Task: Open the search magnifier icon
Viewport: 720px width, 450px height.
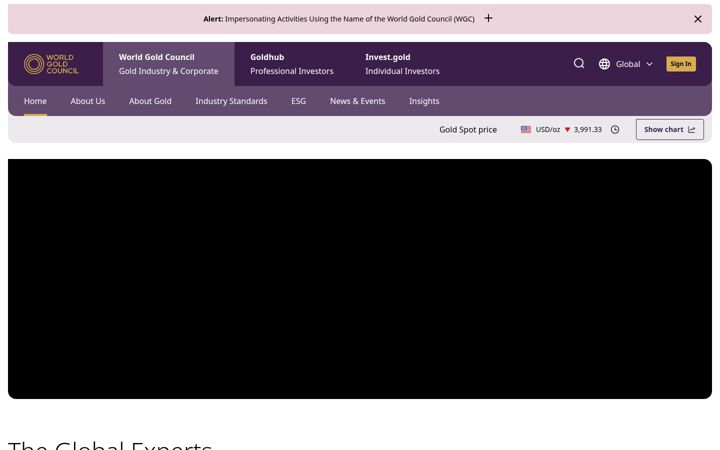Action: click(x=579, y=63)
